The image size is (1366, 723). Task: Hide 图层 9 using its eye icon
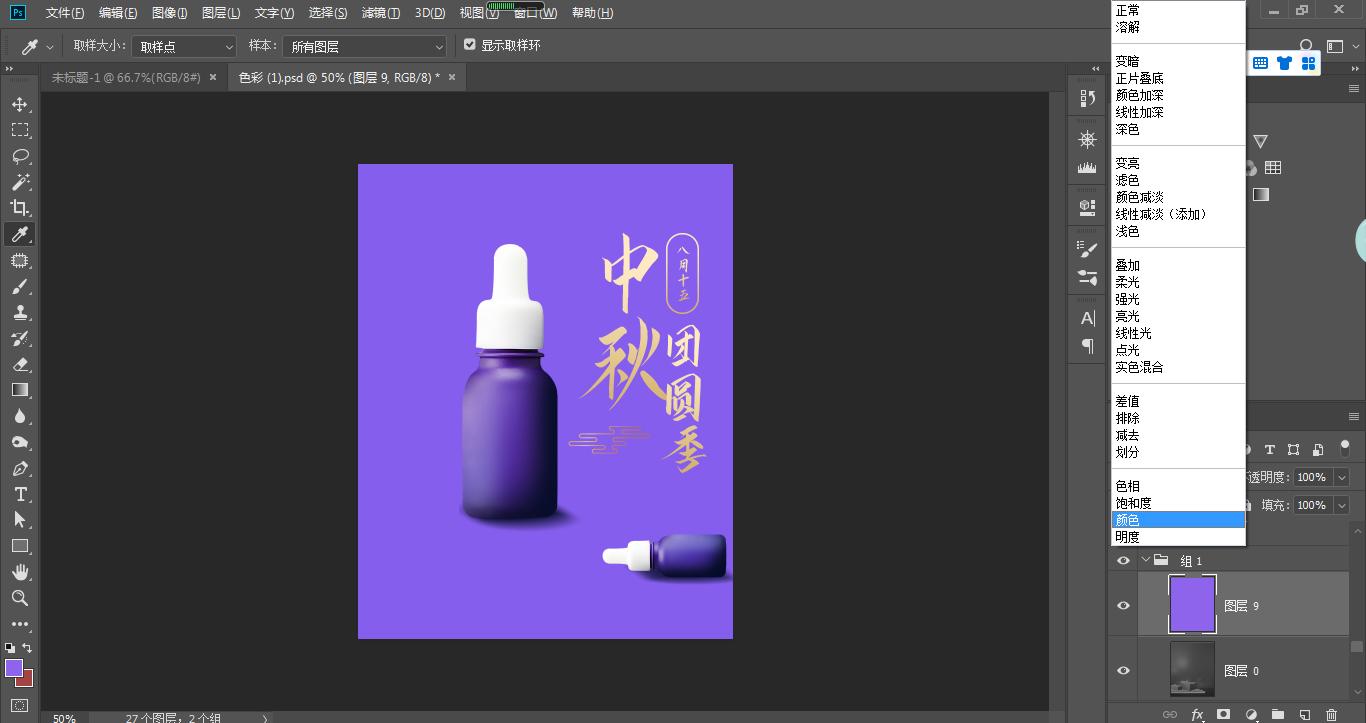[x=1123, y=604]
